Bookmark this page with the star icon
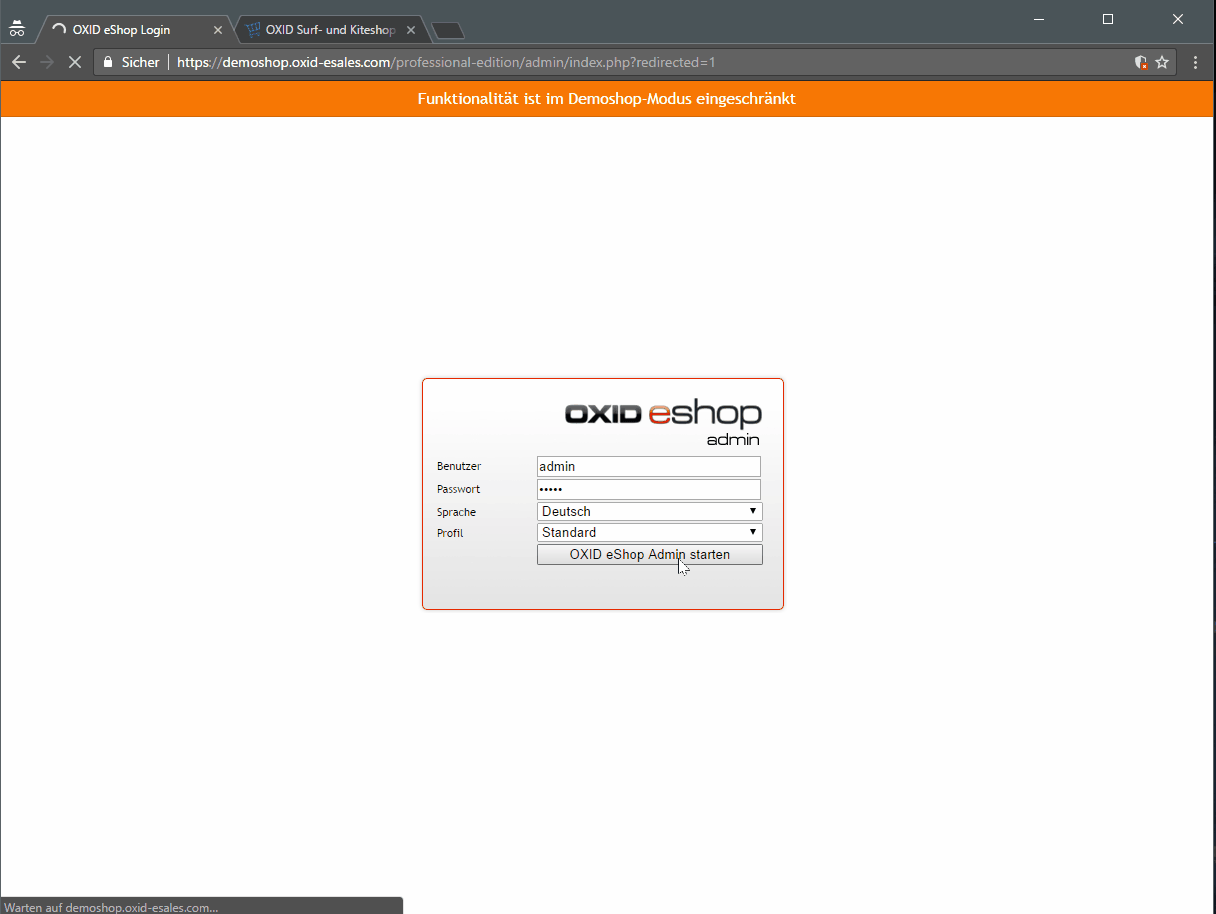The height and width of the screenshot is (914, 1216). coord(1162,62)
